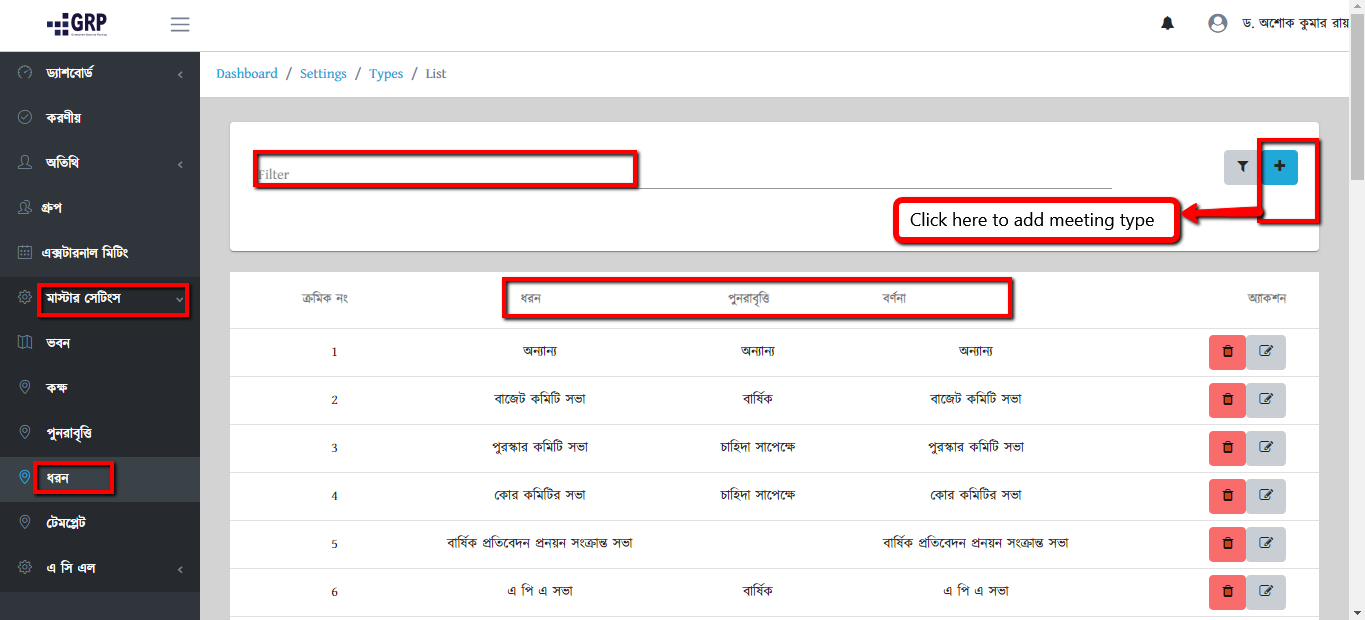Click into the Filter text field

point(684,174)
